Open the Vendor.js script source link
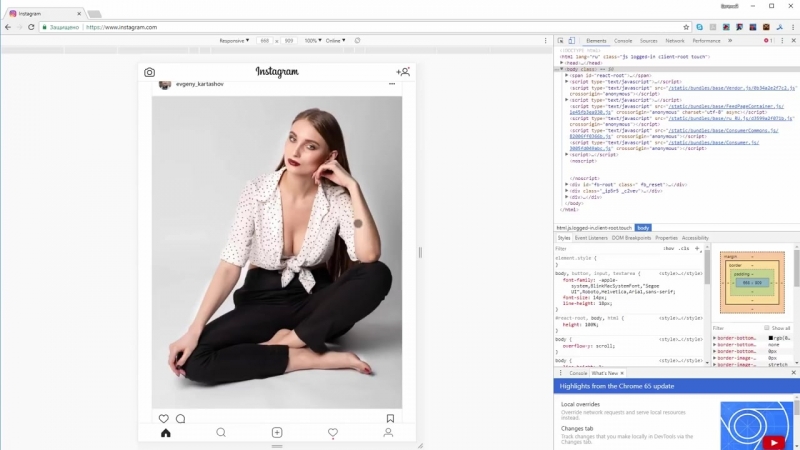 coord(731,88)
